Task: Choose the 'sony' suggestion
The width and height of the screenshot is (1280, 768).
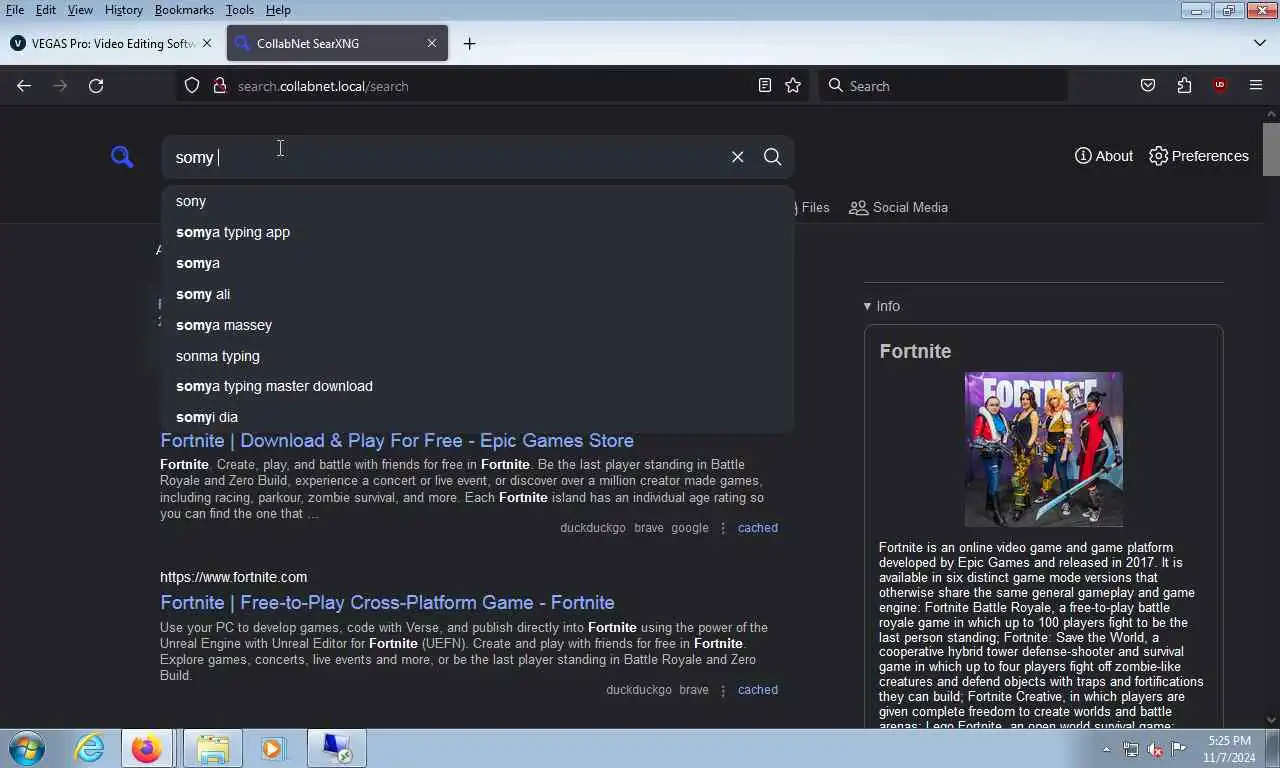Action: pos(478,201)
